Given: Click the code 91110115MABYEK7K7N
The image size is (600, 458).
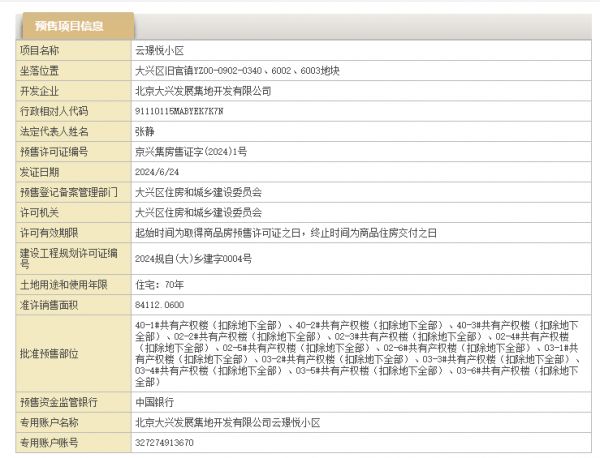Looking at the screenshot, I should (x=179, y=110).
